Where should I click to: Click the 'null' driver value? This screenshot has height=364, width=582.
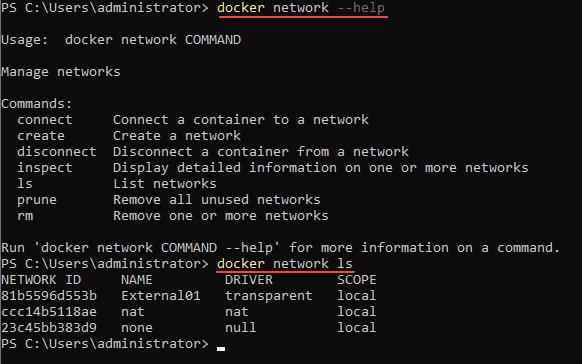pos(241,328)
